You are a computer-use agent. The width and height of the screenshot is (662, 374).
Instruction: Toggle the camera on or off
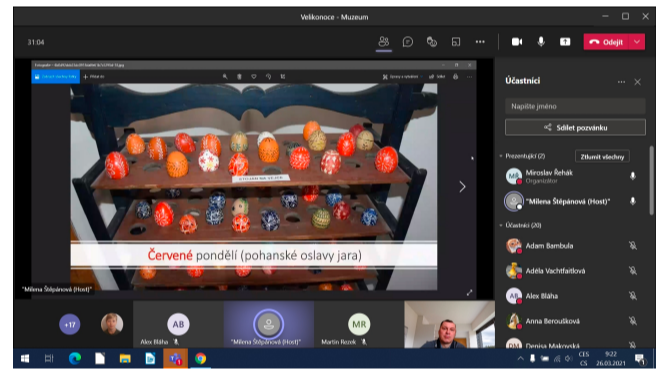pos(517,42)
